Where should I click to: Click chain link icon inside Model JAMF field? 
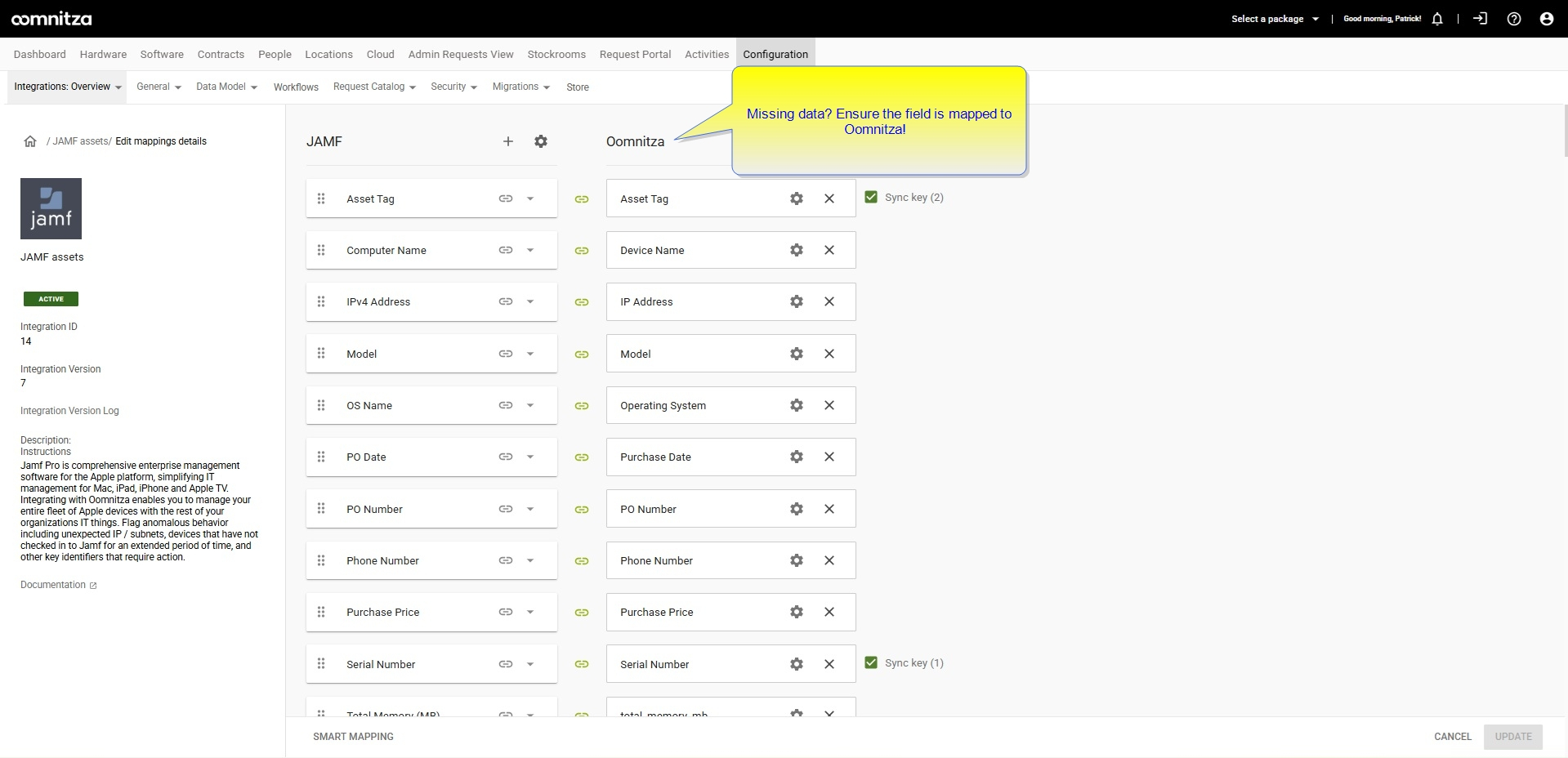tap(506, 354)
